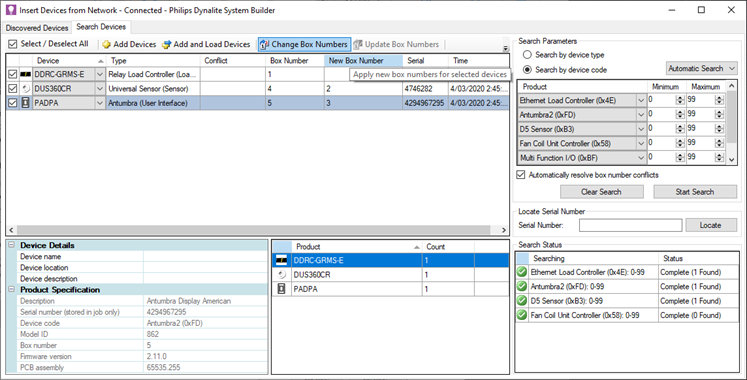747x380 pixels.
Task: Collapse the Product Specification section
Action: point(11,289)
